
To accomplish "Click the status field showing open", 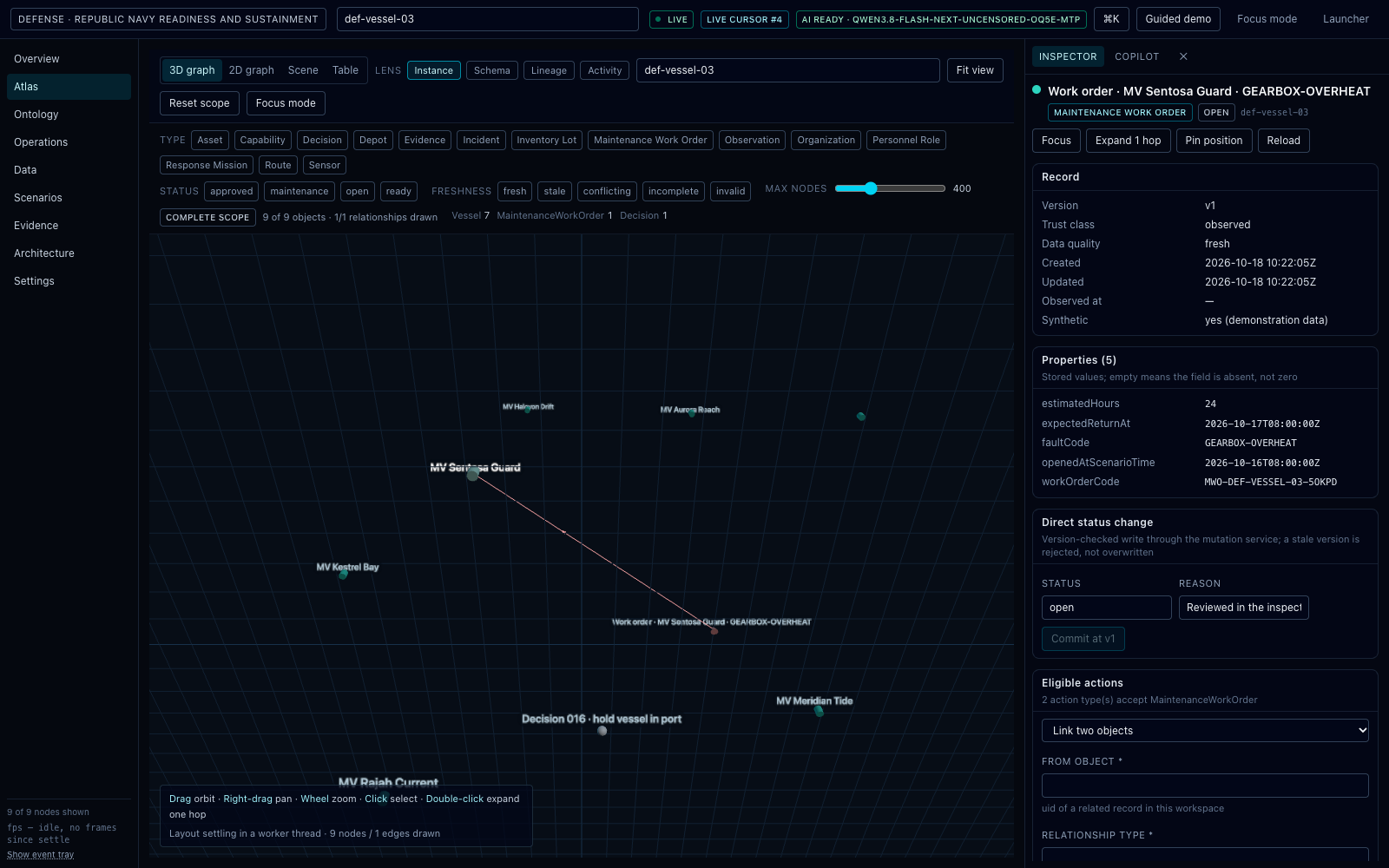I will 1107,608.
